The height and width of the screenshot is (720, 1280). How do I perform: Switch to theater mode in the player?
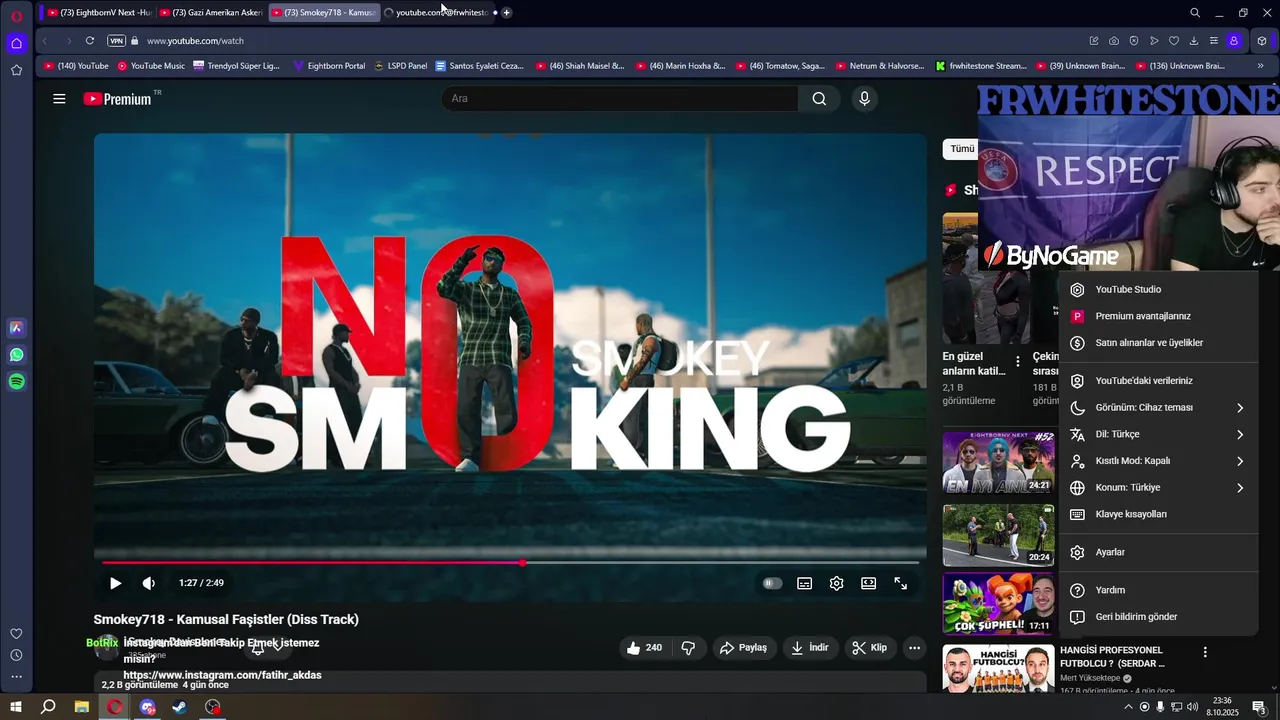pyautogui.click(x=868, y=583)
